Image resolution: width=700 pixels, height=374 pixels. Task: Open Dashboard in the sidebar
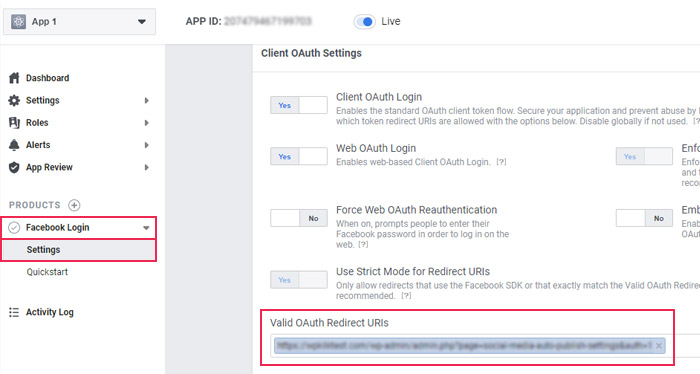[x=47, y=78]
